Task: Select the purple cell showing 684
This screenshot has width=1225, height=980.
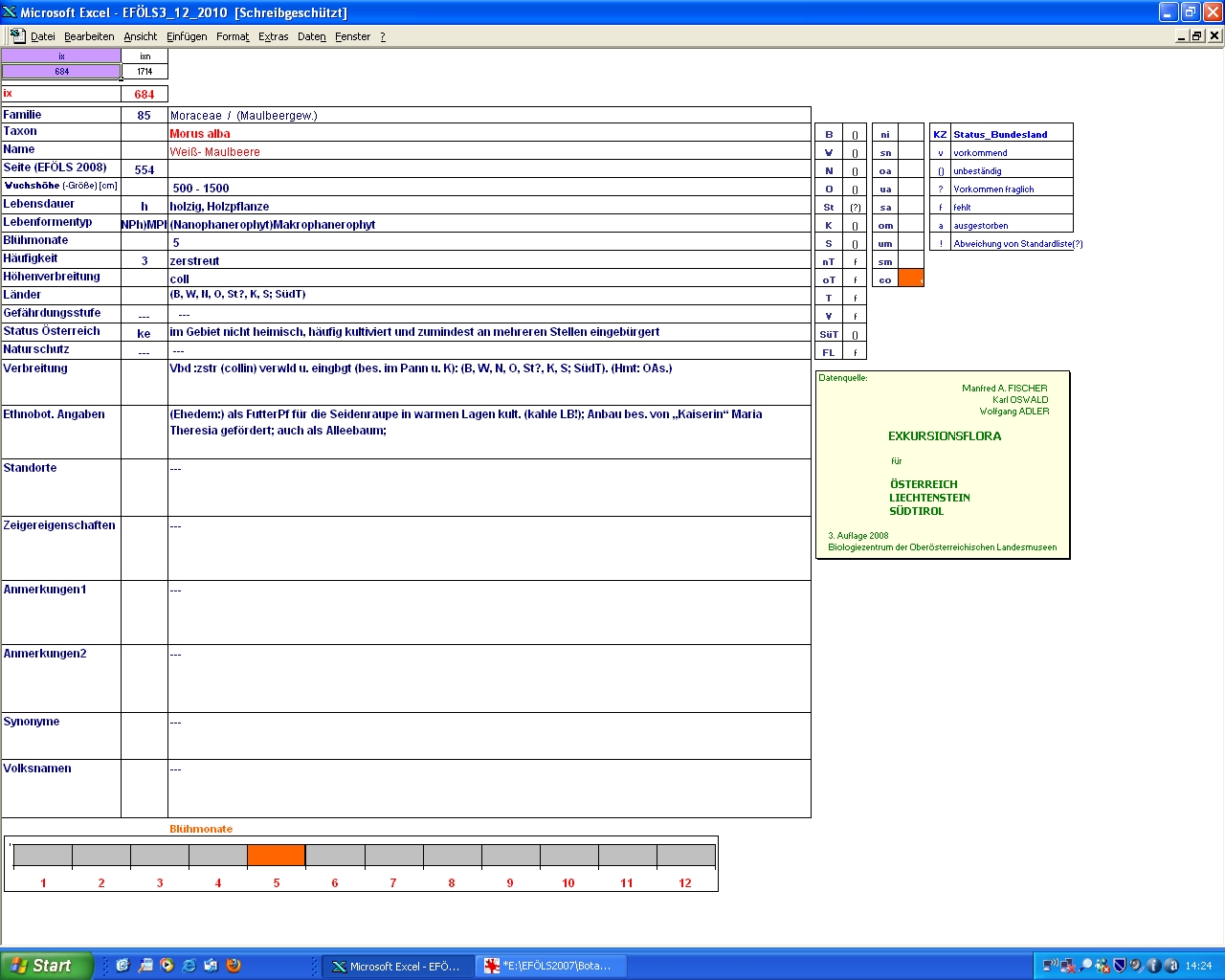Action: [61, 71]
